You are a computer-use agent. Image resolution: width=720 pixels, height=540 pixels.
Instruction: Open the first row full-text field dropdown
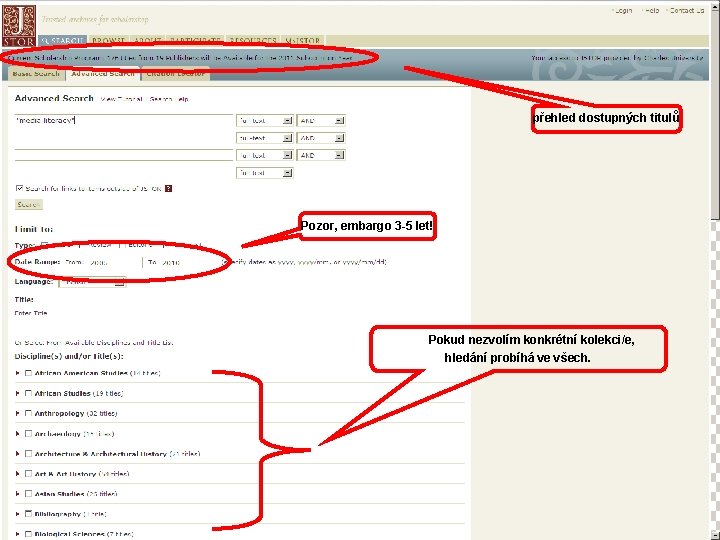264,120
